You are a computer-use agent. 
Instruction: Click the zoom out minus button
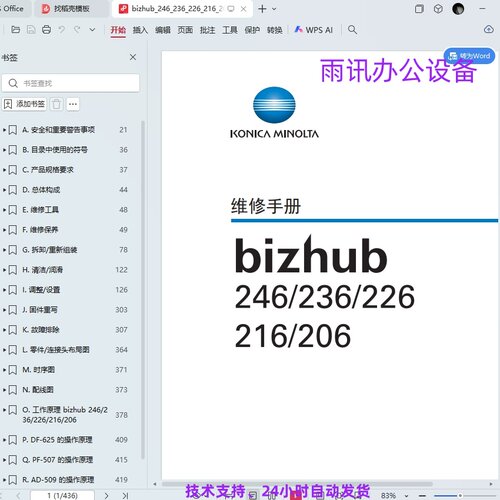(422, 496)
